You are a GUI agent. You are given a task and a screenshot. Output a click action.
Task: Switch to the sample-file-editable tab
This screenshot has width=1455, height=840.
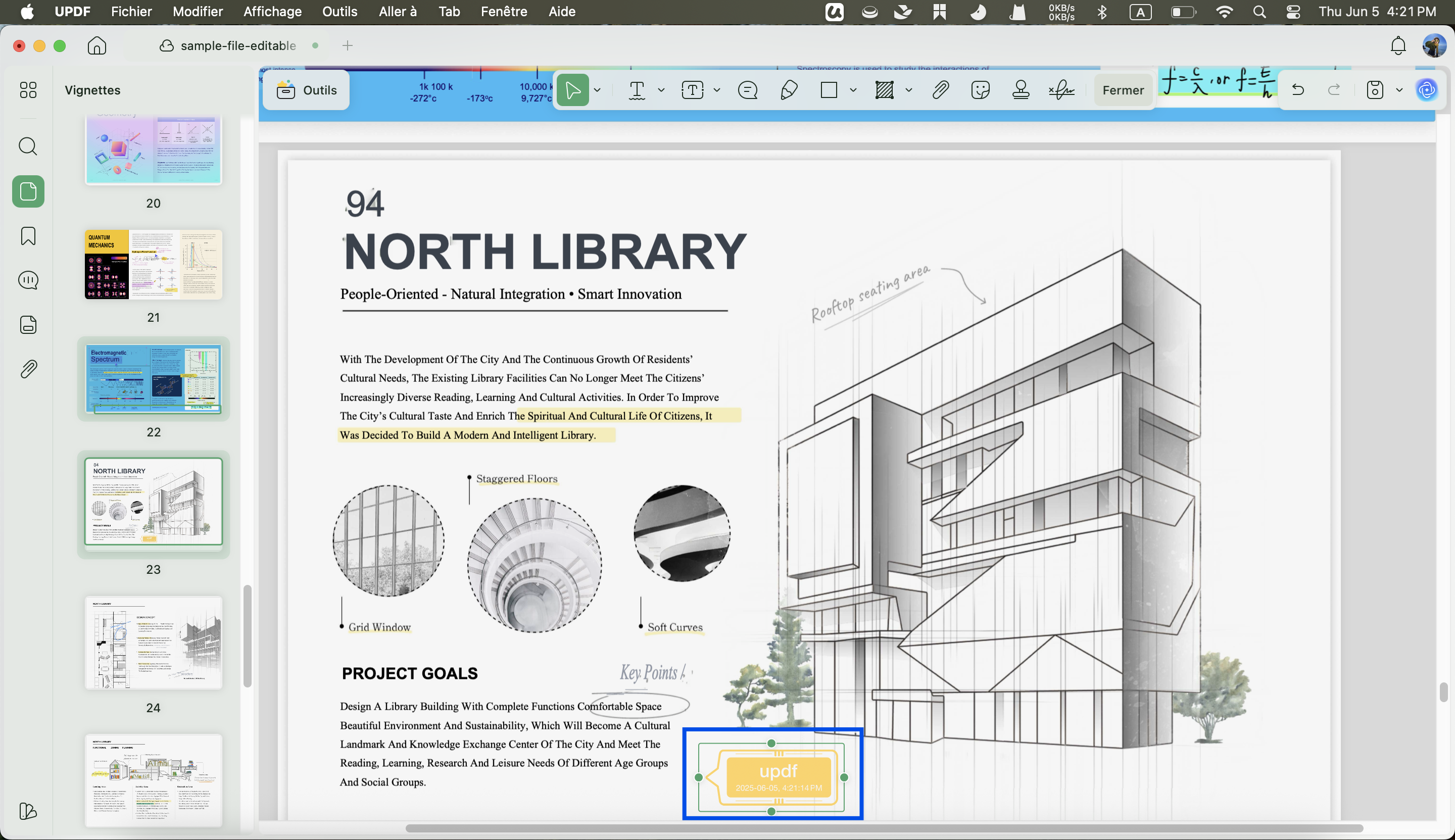(x=238, y=45)
